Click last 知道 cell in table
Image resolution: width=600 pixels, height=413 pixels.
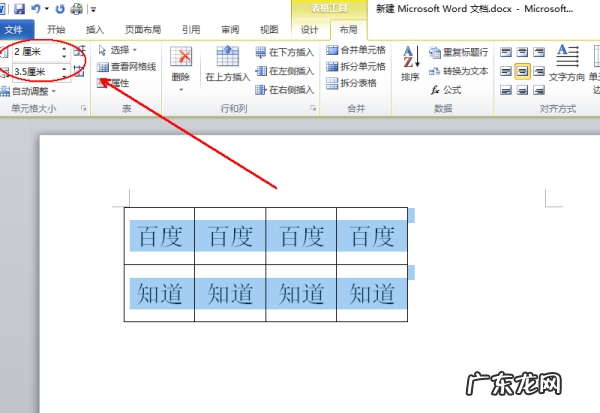[x=372, y=293]
